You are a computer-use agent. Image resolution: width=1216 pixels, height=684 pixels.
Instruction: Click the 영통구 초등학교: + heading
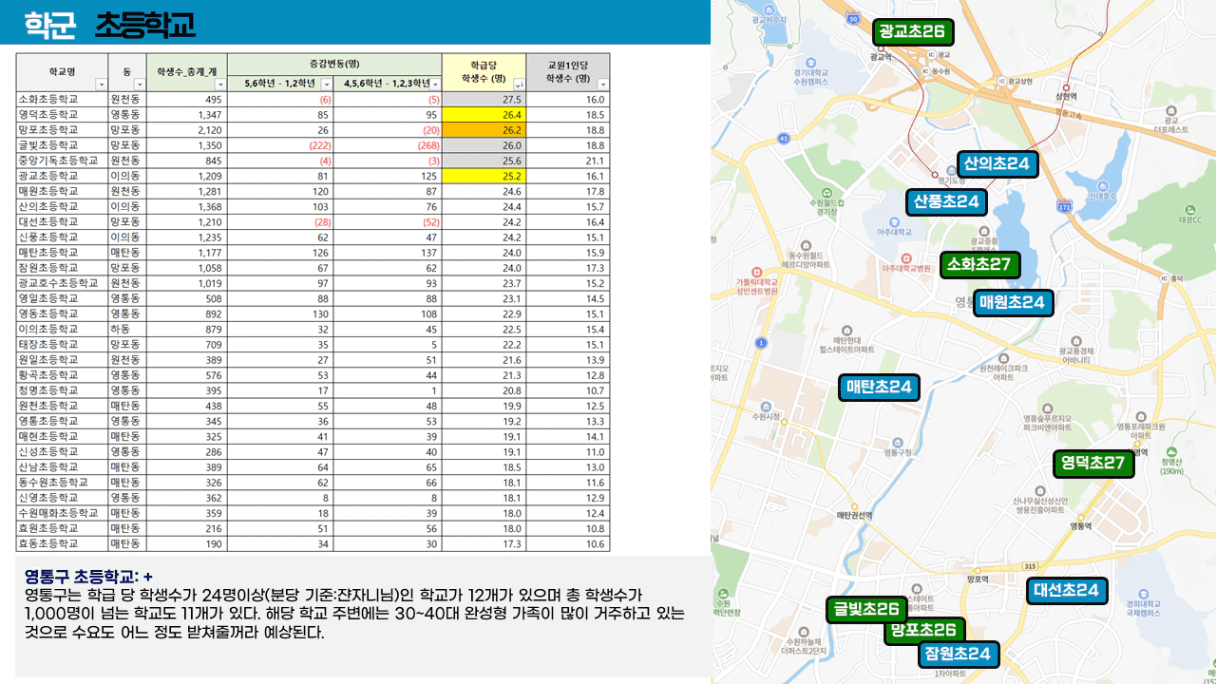89,576
